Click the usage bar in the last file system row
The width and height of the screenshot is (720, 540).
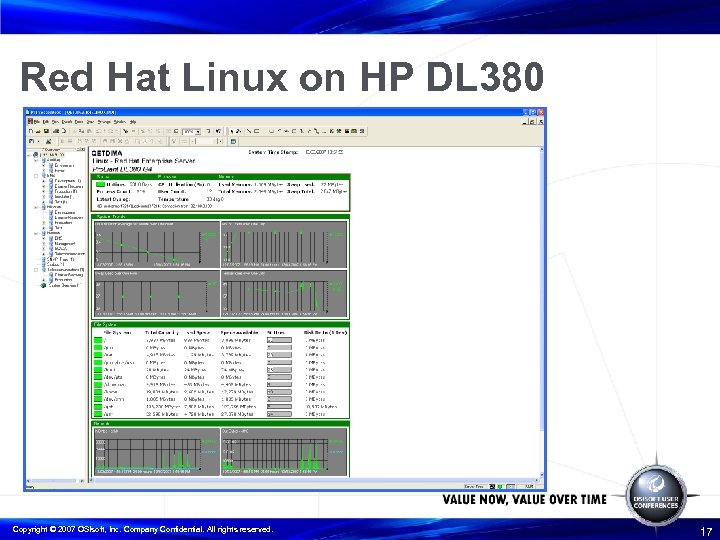tap(279, 414)
